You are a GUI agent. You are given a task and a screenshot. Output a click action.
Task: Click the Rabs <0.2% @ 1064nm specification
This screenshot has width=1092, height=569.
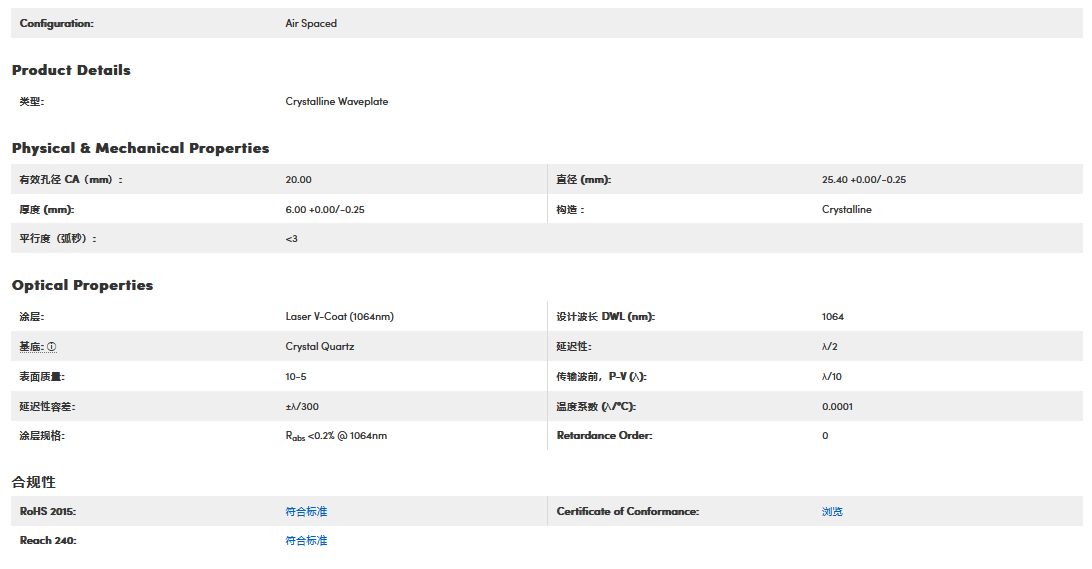pos(335,436)
